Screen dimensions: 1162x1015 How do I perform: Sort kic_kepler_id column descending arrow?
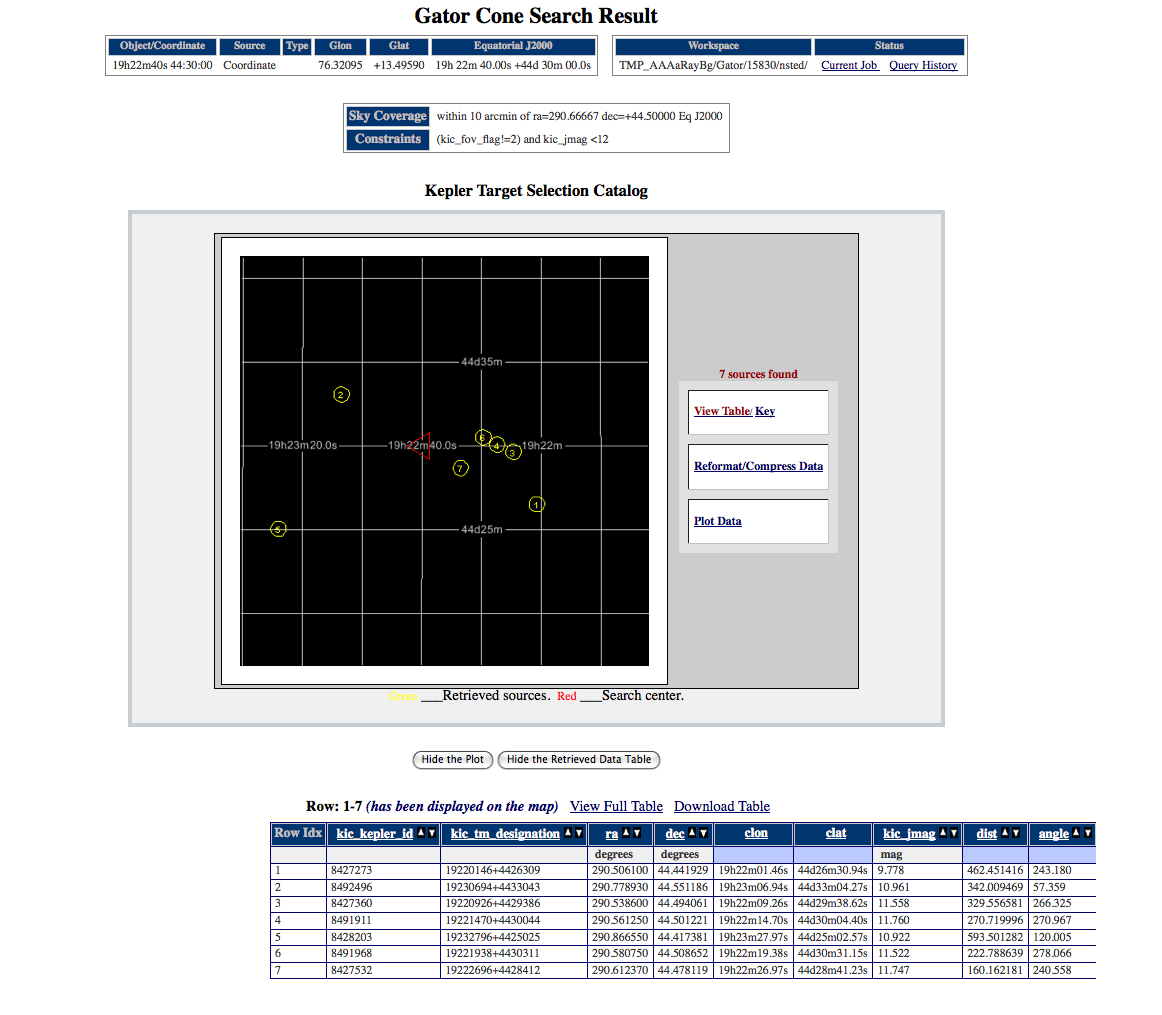[x=432, y=833]
